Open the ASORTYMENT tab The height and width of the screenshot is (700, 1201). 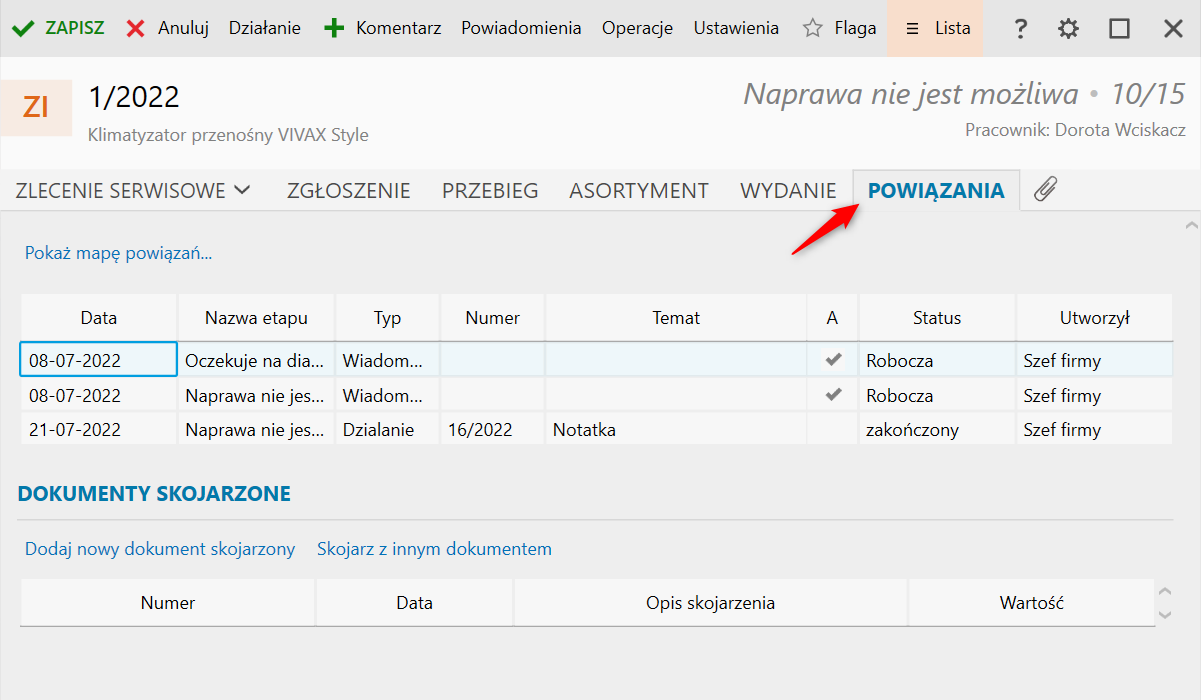tap(639, 190)
